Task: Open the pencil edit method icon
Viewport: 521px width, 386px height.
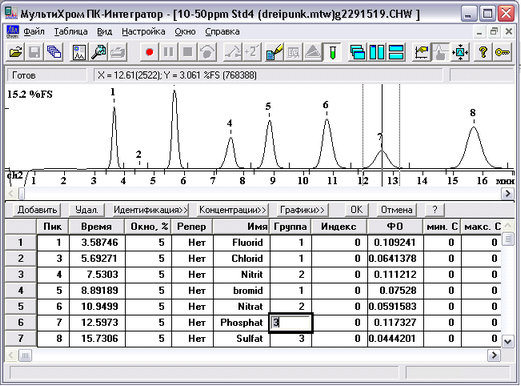Action: click(274, 52)
